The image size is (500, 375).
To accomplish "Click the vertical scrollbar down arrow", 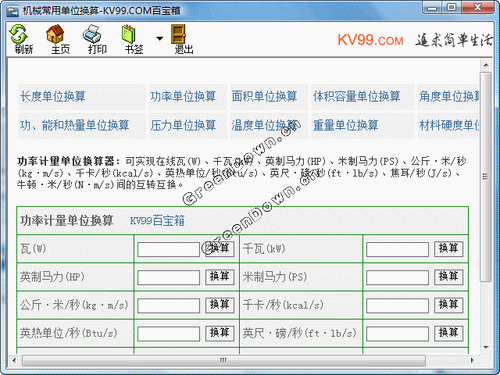I will coord(486,347).
